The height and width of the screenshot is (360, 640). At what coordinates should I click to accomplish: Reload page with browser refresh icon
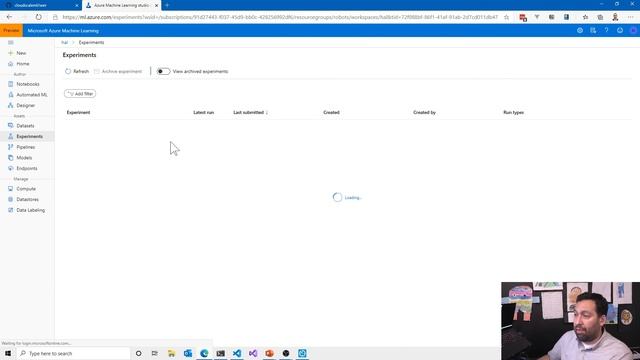pyautogui.click(x=38, y=17)
